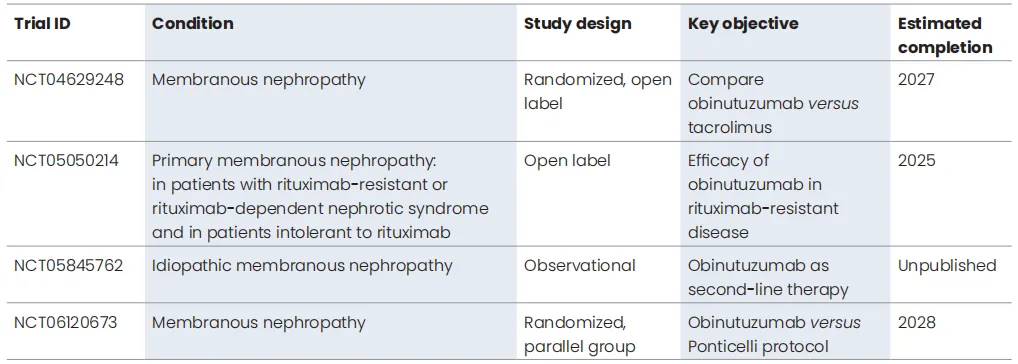
Task: Click the Study design column header
Action: coord(577,24)
